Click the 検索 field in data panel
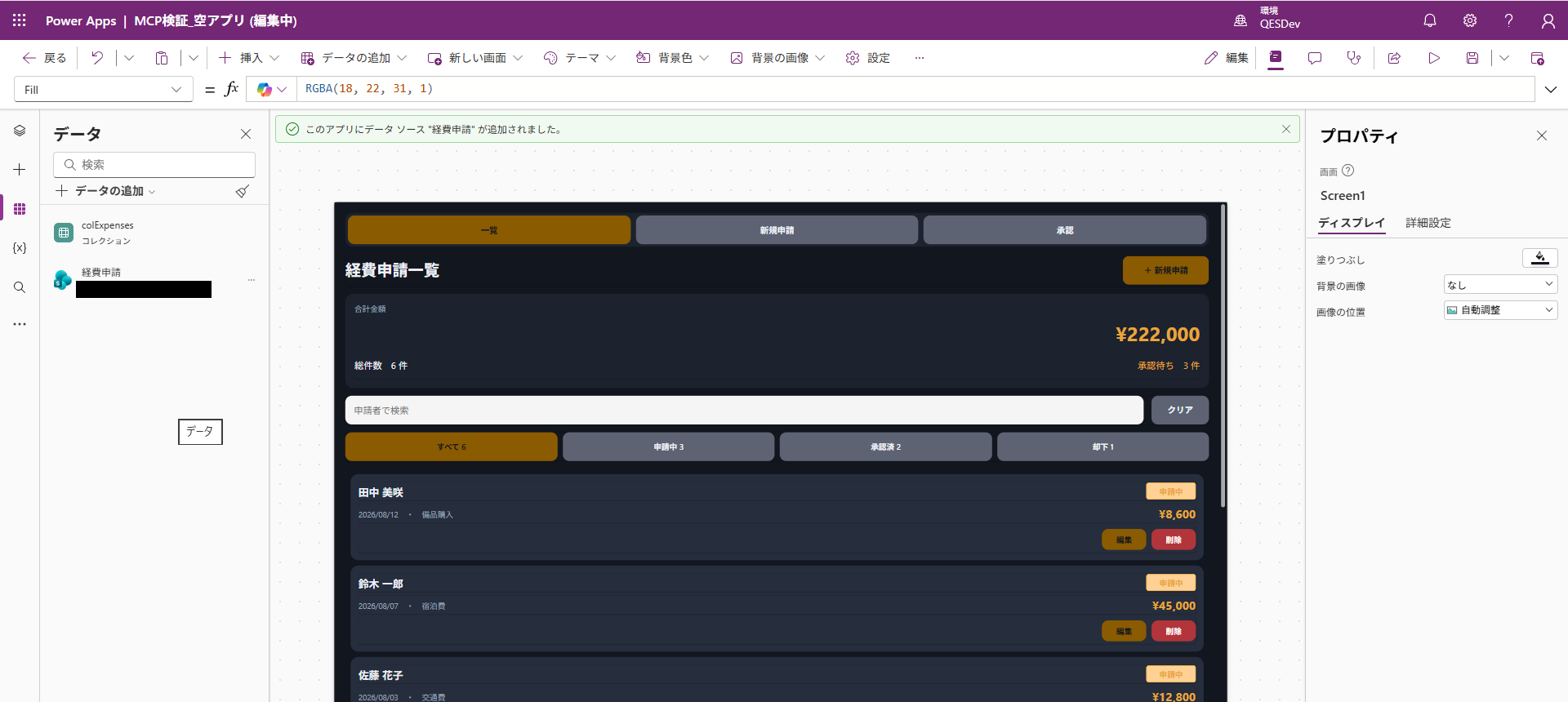Screen dimensions: 1568x702 tap(154, 165)
